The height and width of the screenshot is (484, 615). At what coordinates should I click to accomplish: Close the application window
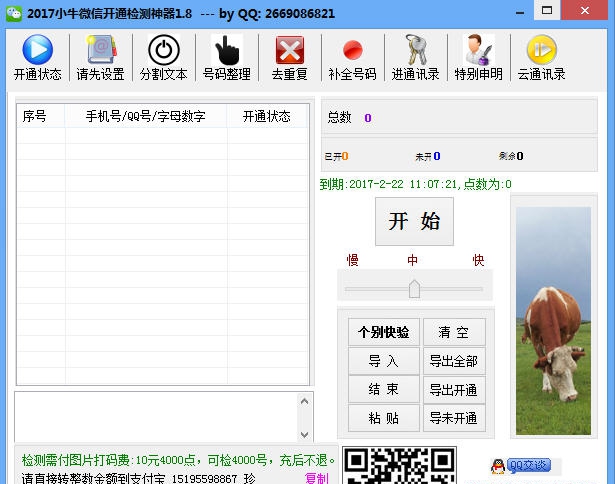pos(584,10)
